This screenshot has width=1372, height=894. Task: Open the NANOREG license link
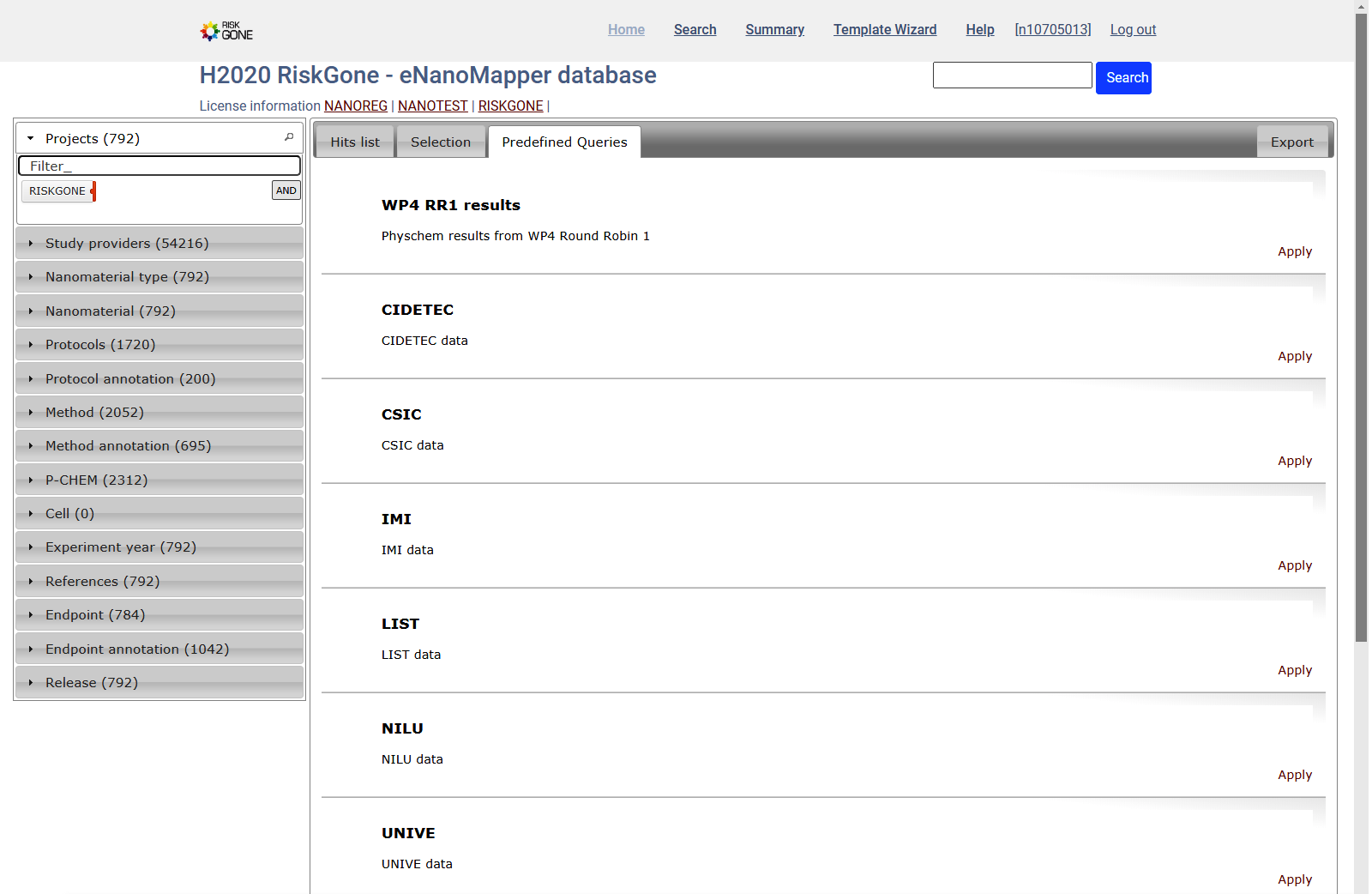click(x=356, y=106)
